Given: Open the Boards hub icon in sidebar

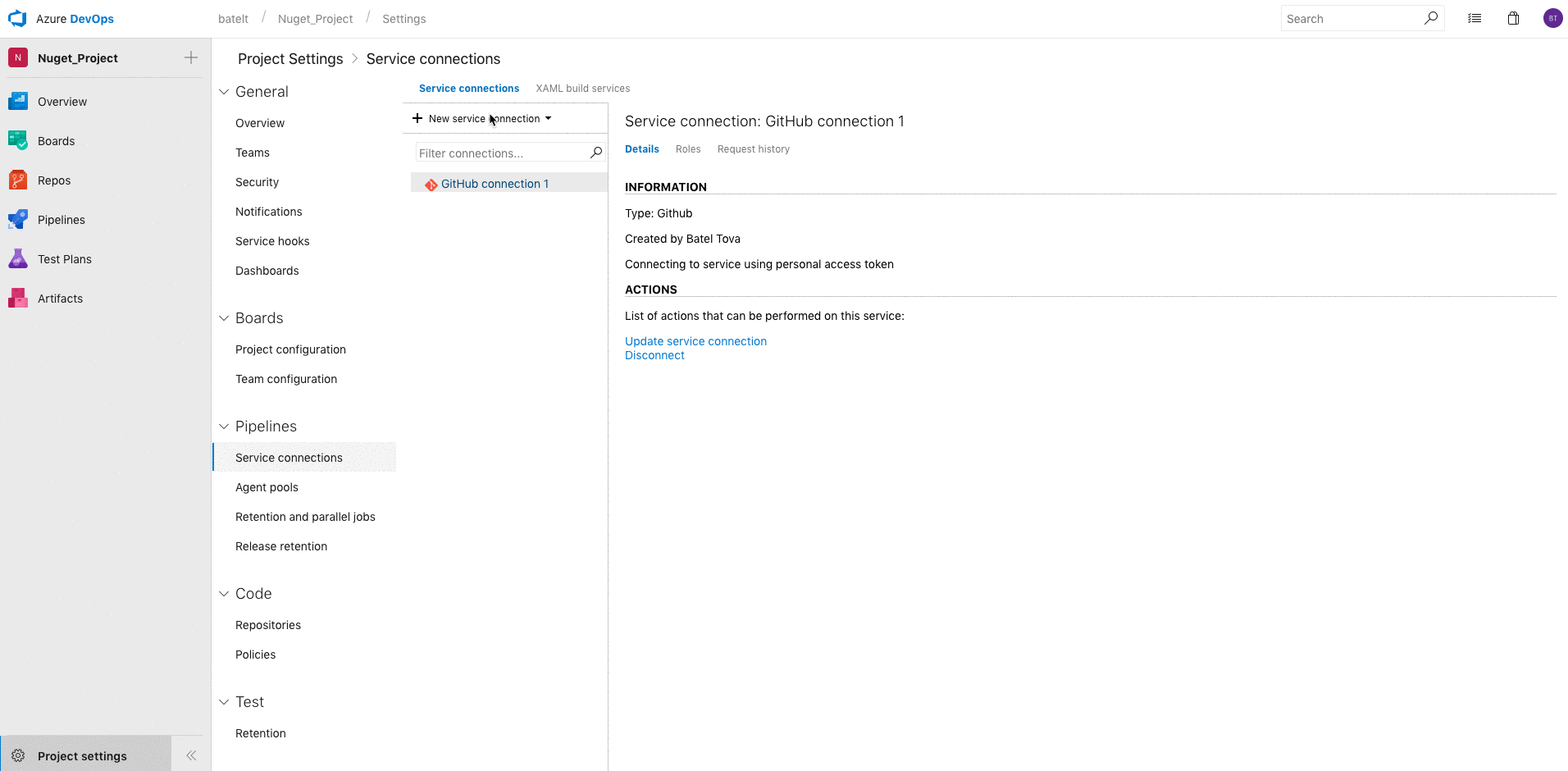Looking at the screenshot, I should click(17, 141).
